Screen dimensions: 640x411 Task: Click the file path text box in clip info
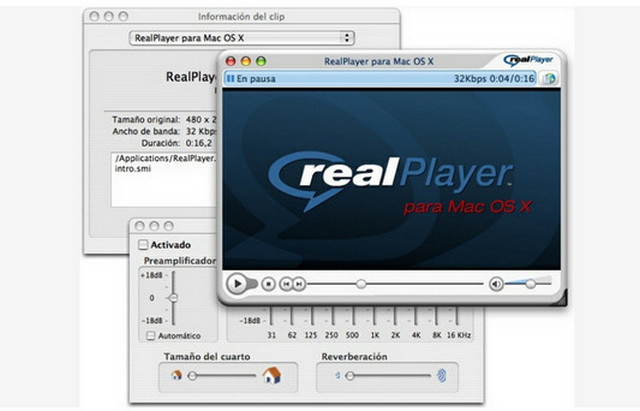point(164,180)
